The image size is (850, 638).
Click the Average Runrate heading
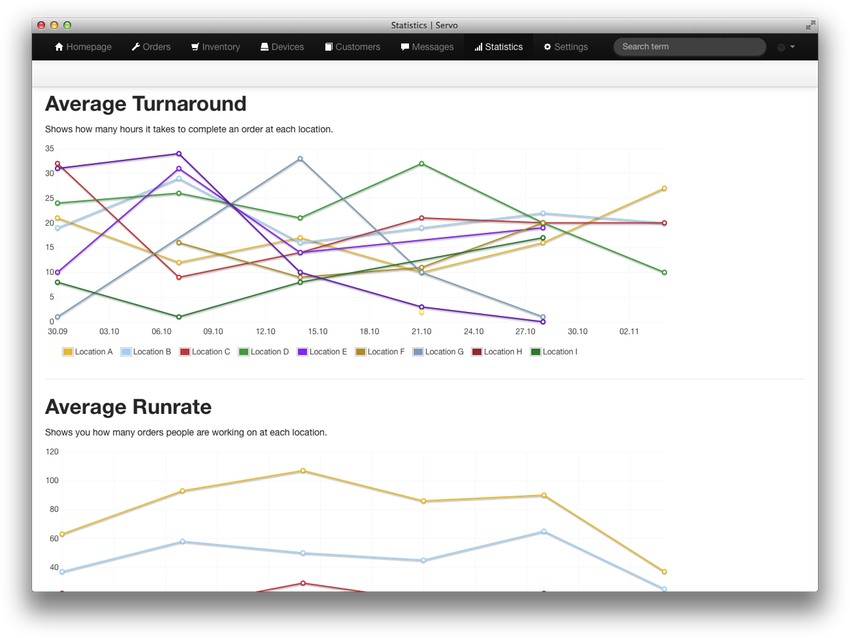(x=128, y=407)
